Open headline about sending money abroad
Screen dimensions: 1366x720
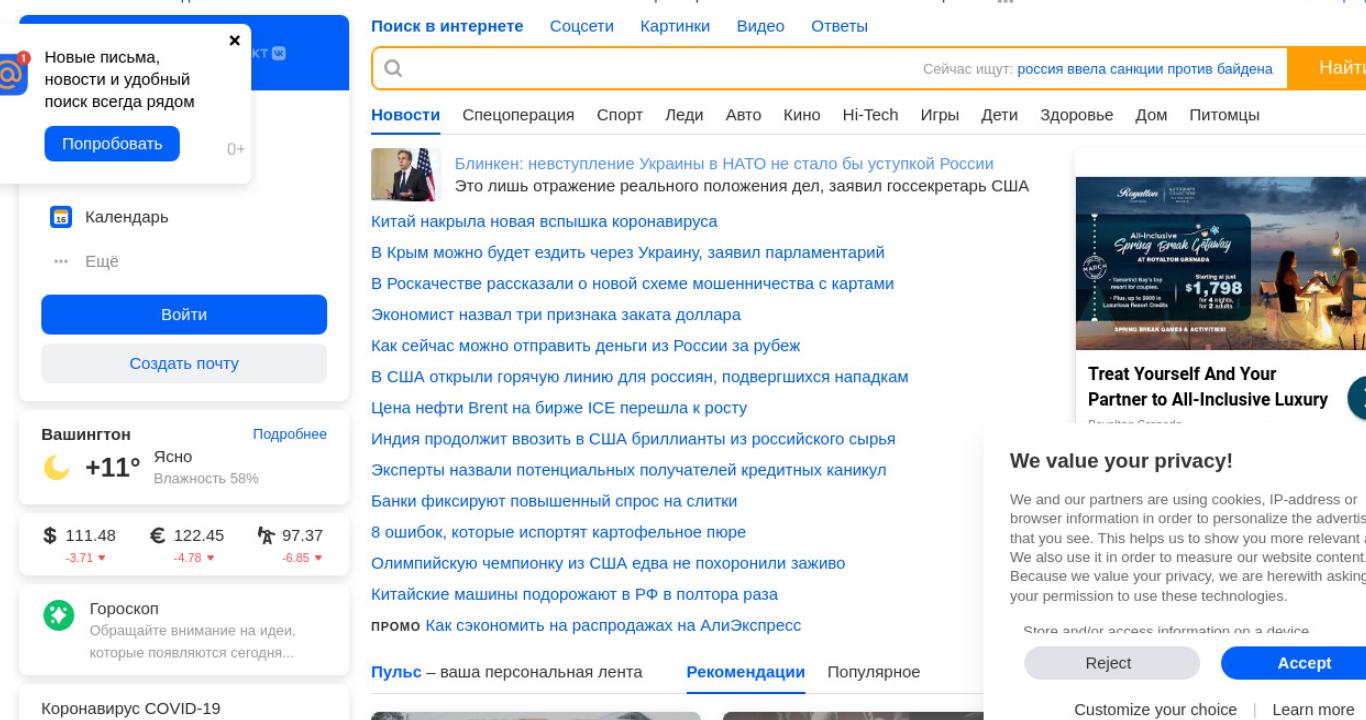[x=585, y=345]
